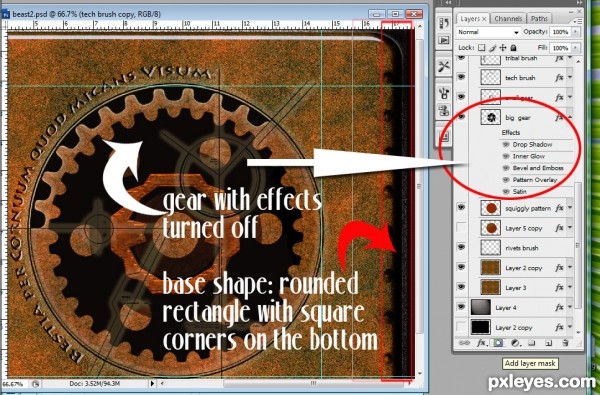Viewport: 600px width, 395px height.
Task: Click the Add layer mask icon
Action: [x=498, y=343]
